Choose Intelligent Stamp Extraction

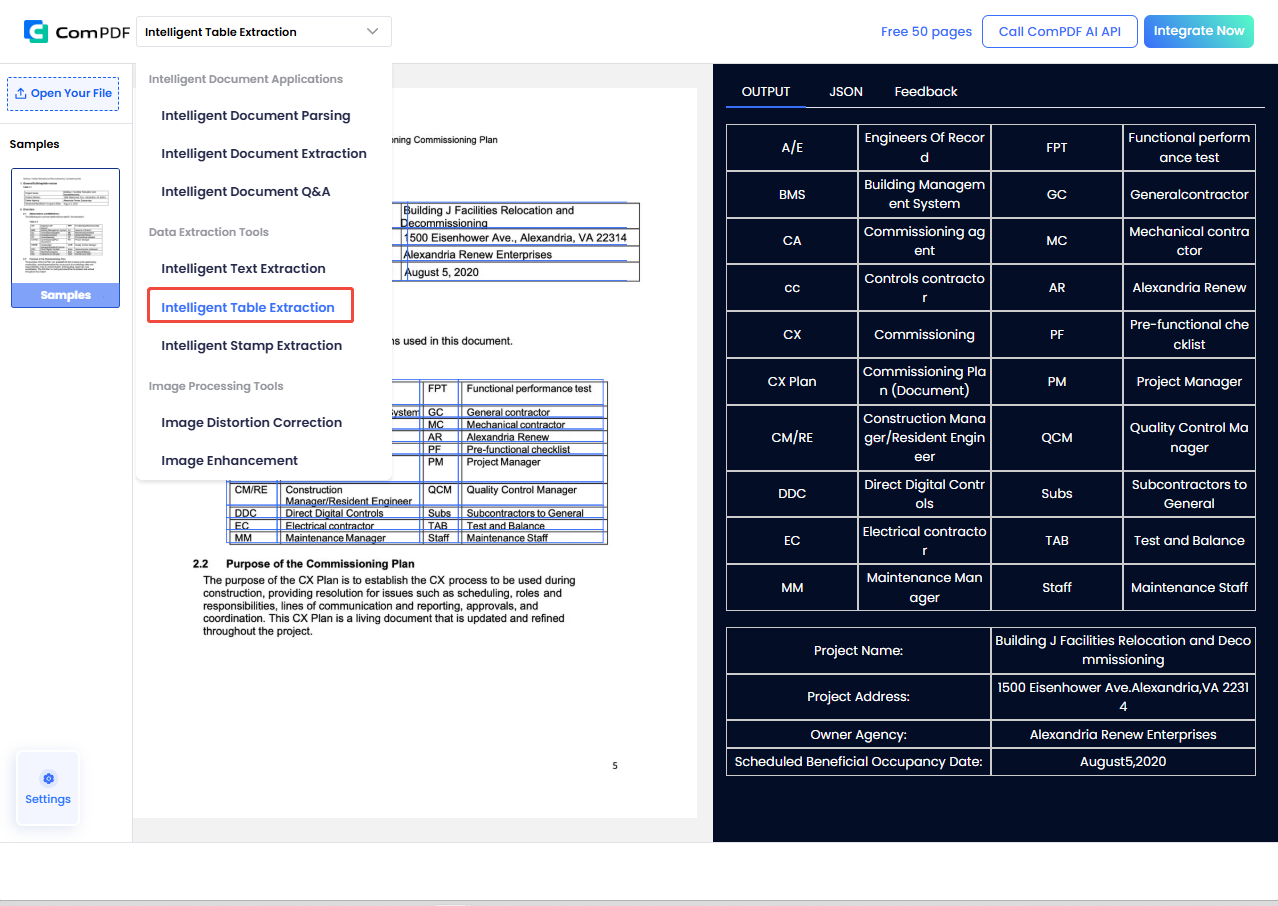click(253, 345)
